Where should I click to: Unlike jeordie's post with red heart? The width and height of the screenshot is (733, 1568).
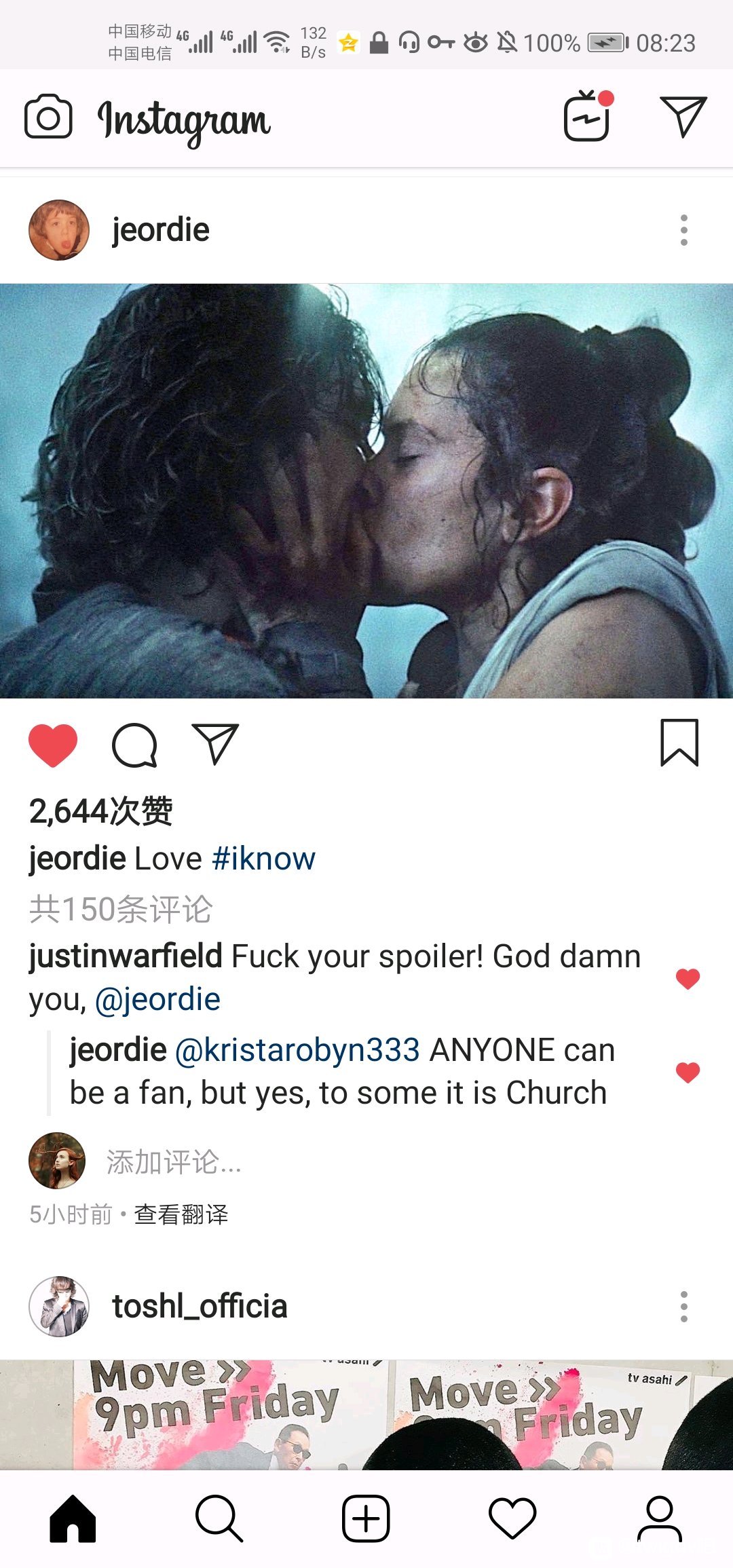click(53, 745)
